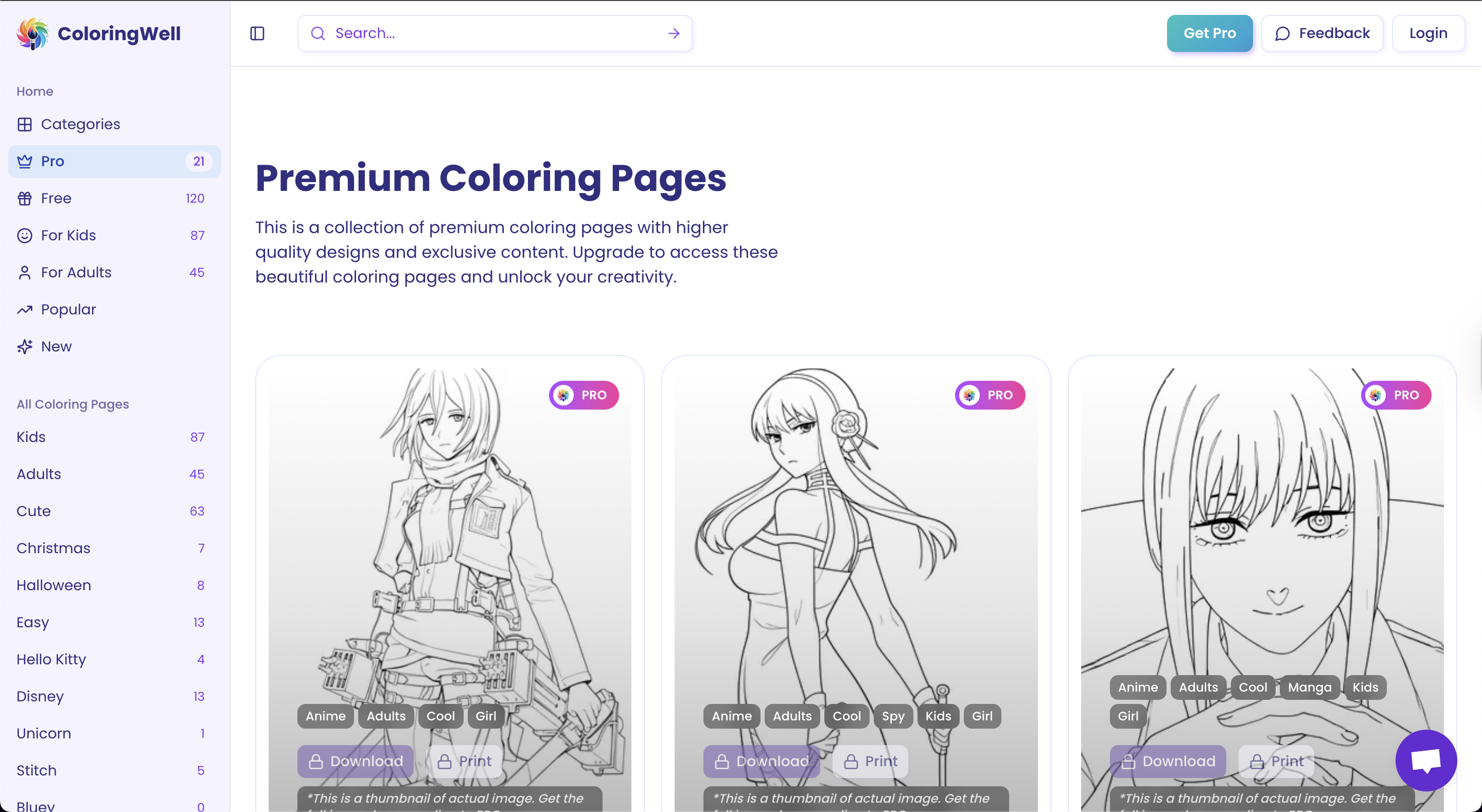Image resolution: width=1482 pixels, height=812 pixels.
Task: Open the Categories sidebar item
Action: pos(114,125)
